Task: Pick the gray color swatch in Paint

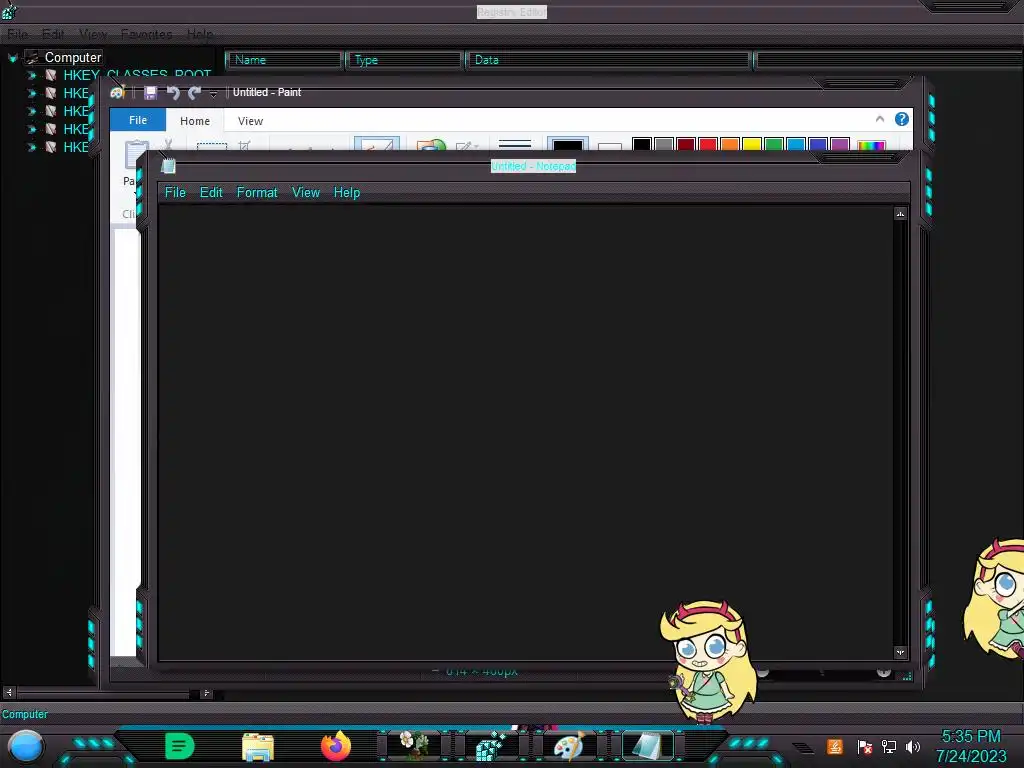Action: (664, 144)
